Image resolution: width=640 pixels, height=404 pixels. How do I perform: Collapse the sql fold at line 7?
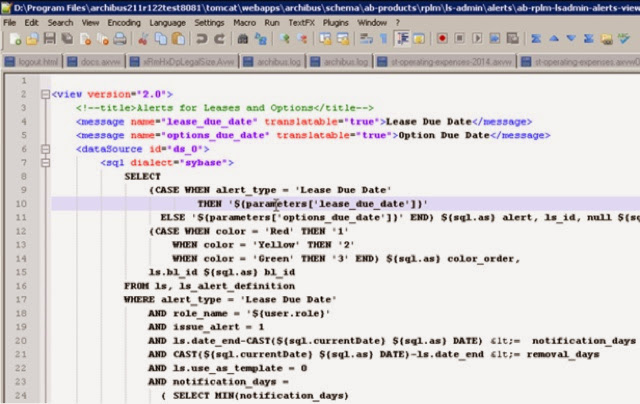(x=45, y=163)
